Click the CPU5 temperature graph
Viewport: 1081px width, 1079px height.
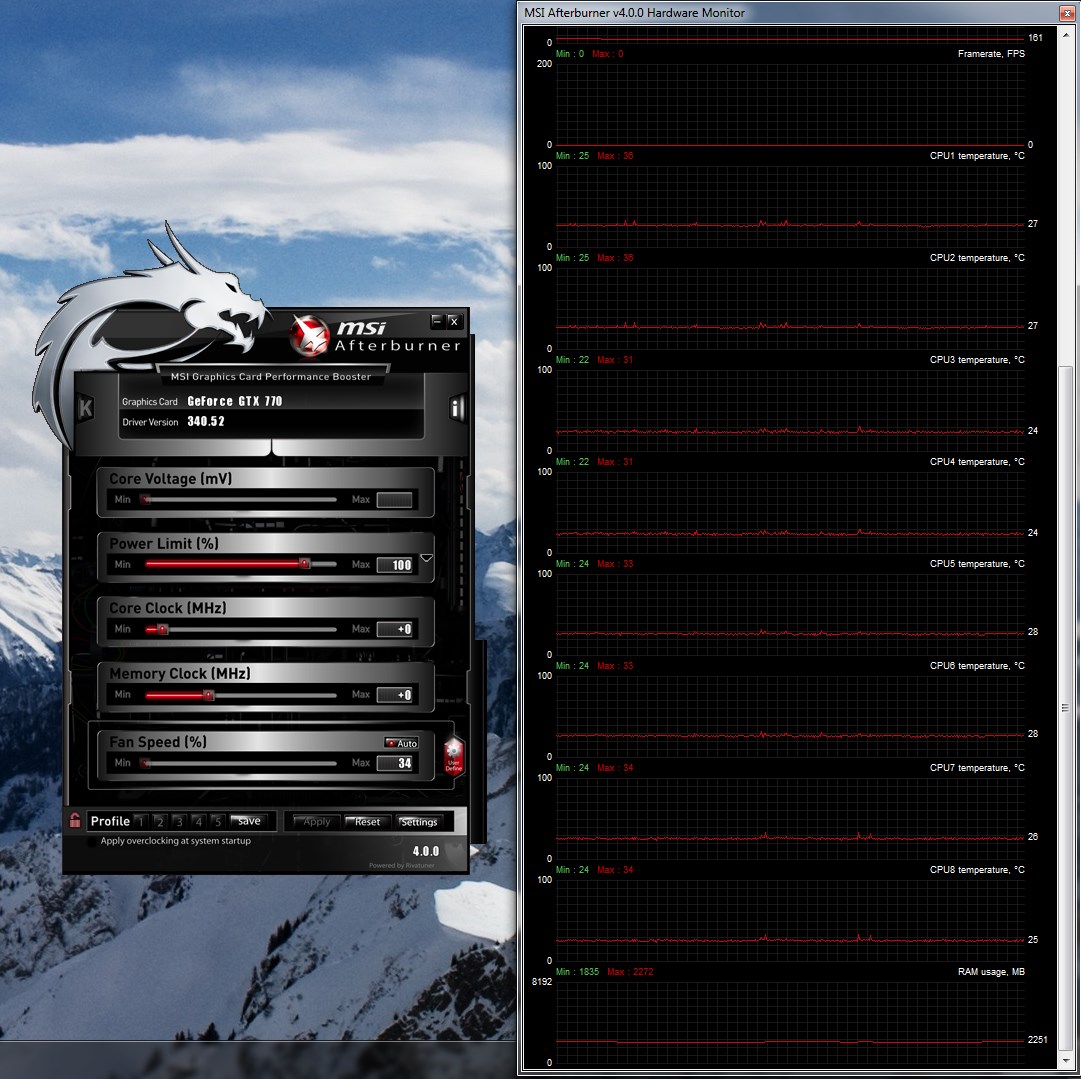point(790,614)
